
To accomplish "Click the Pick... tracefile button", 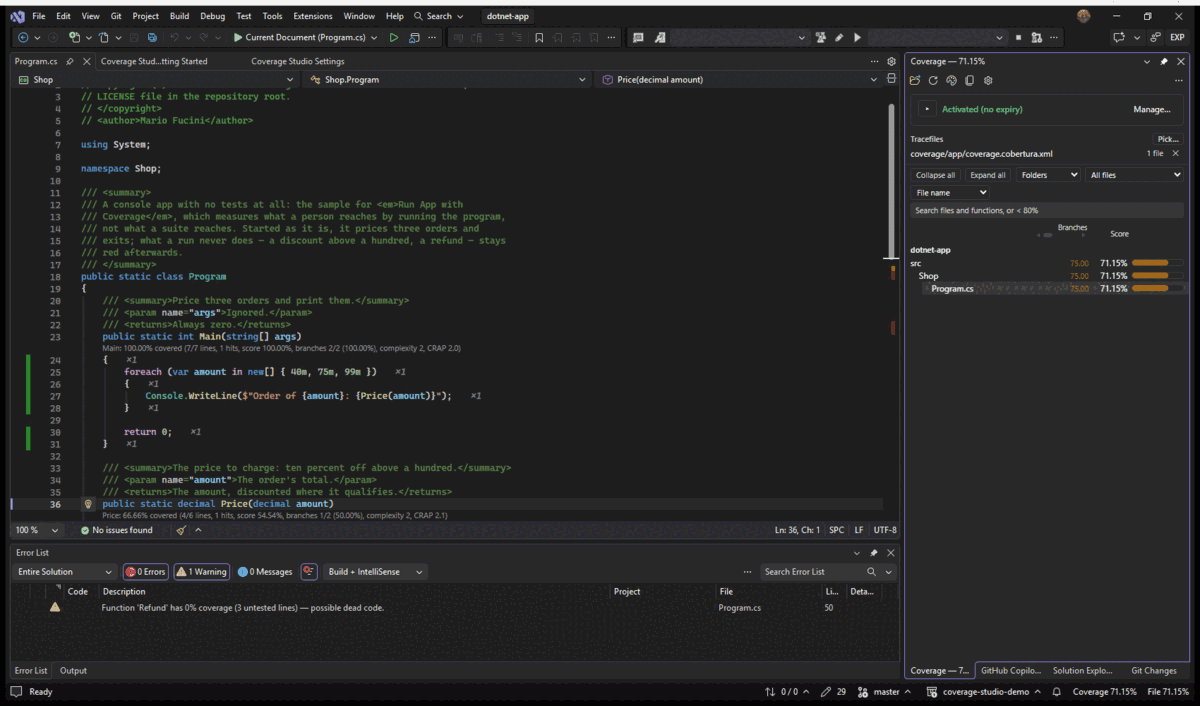I will (1167, 139).
